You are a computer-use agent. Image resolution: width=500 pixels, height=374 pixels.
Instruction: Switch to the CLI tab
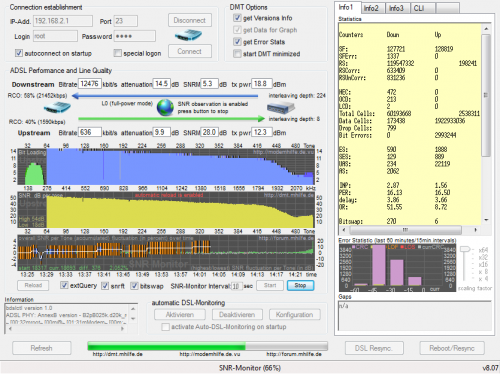tap(423, 8)
